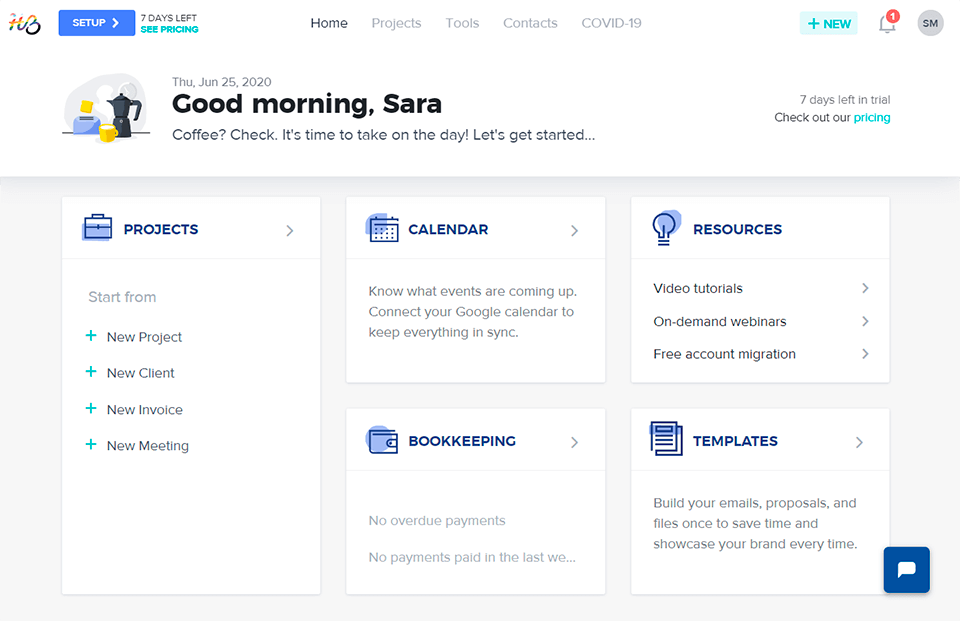Click the + NEW button
The image size is (960, 621).
pos(829,24)
